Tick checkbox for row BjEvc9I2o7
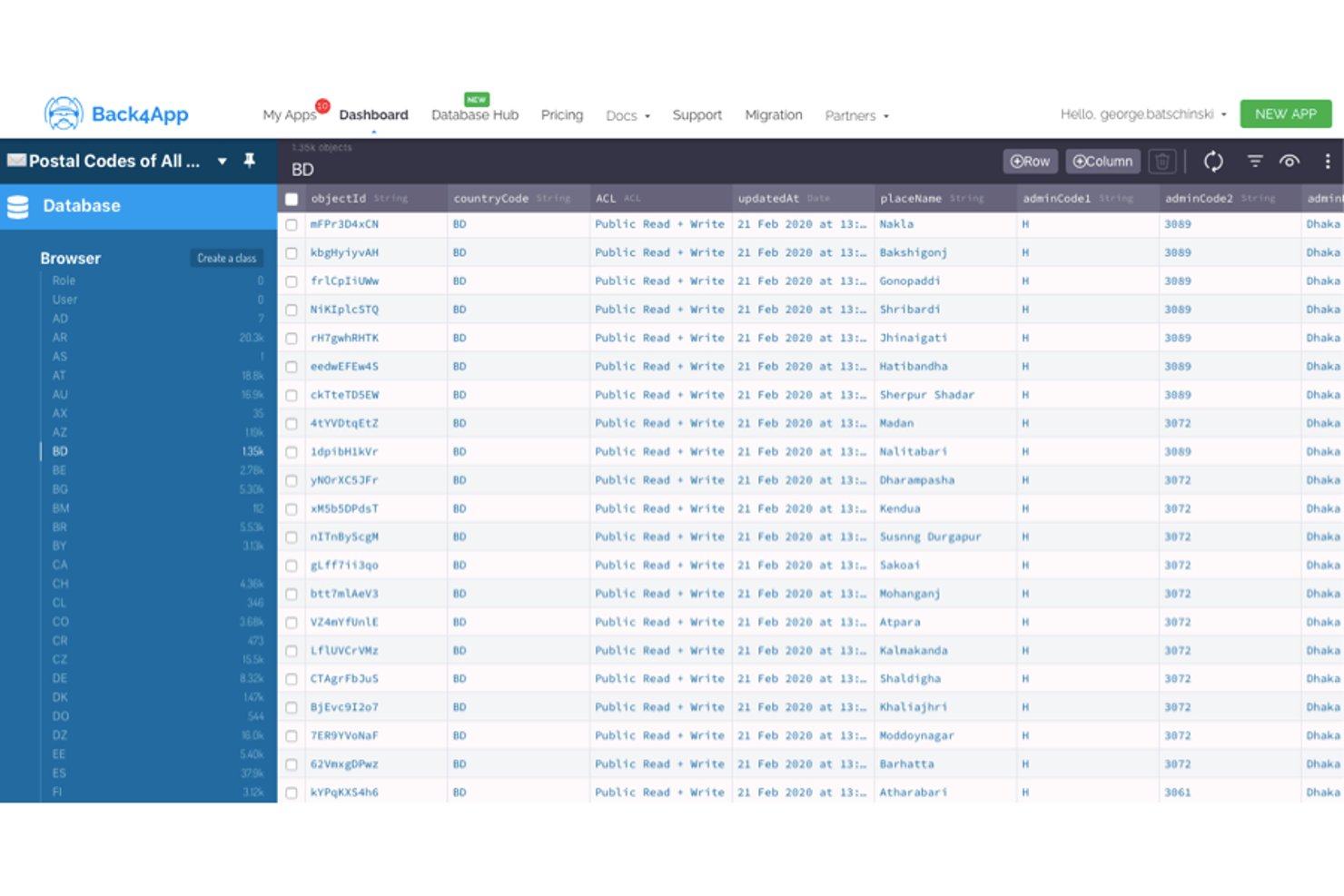The width and height of the screenshot is (1344, 896). pos(292,707)
